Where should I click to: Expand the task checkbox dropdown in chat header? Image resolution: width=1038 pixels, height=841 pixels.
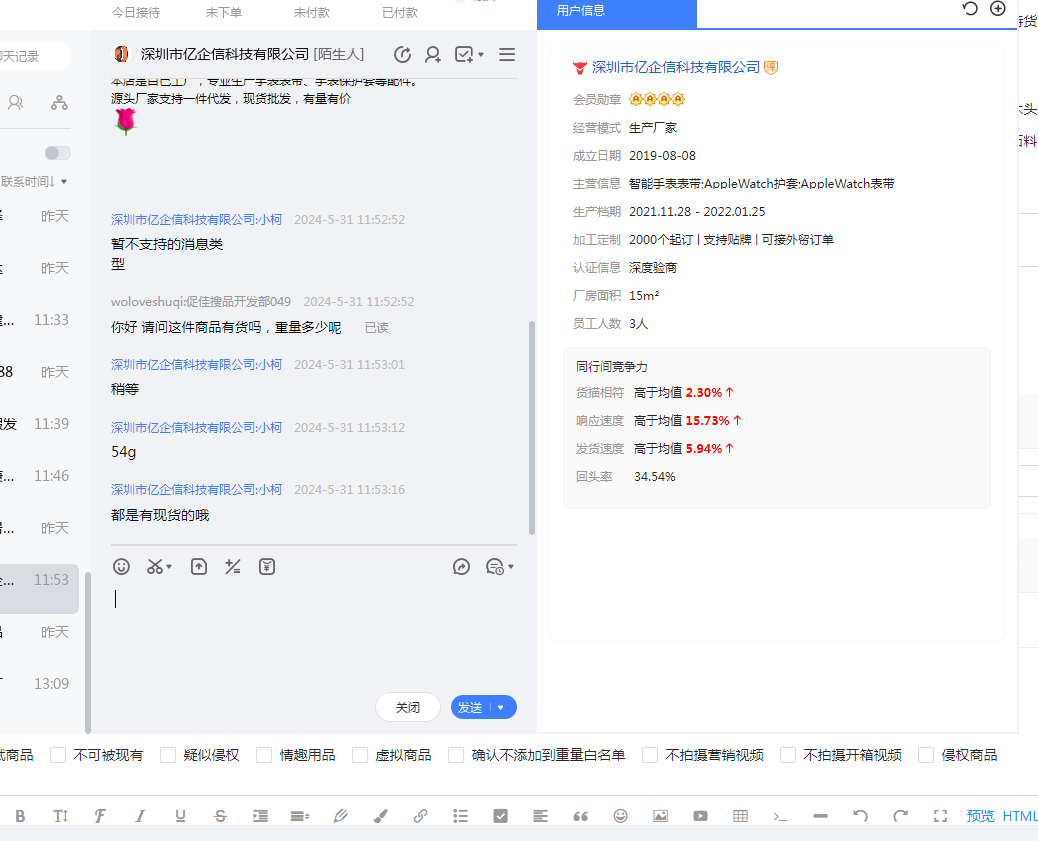coord(480,55)
